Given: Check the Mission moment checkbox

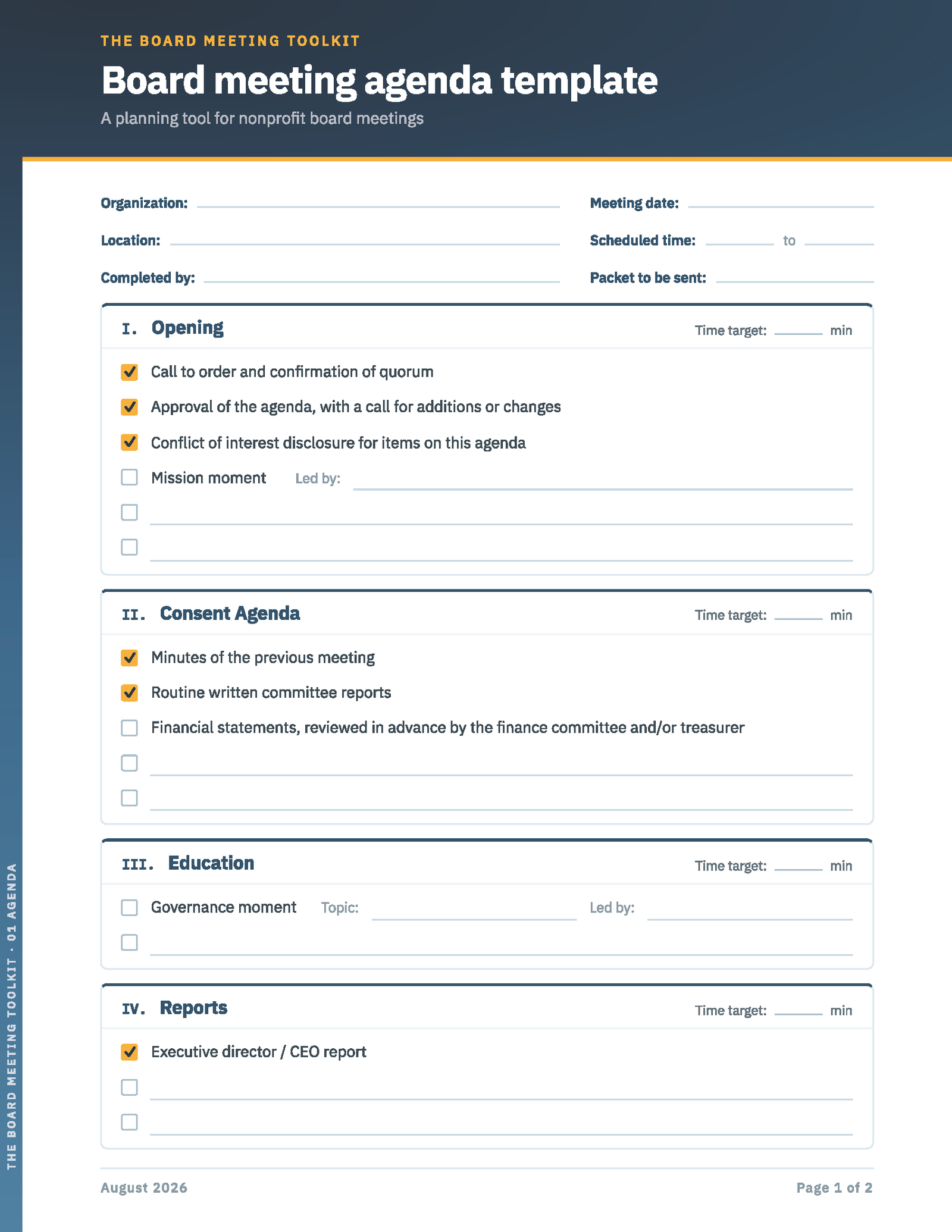Looking at the screenshot, I should pyautogui.click(x=129, y=477).
